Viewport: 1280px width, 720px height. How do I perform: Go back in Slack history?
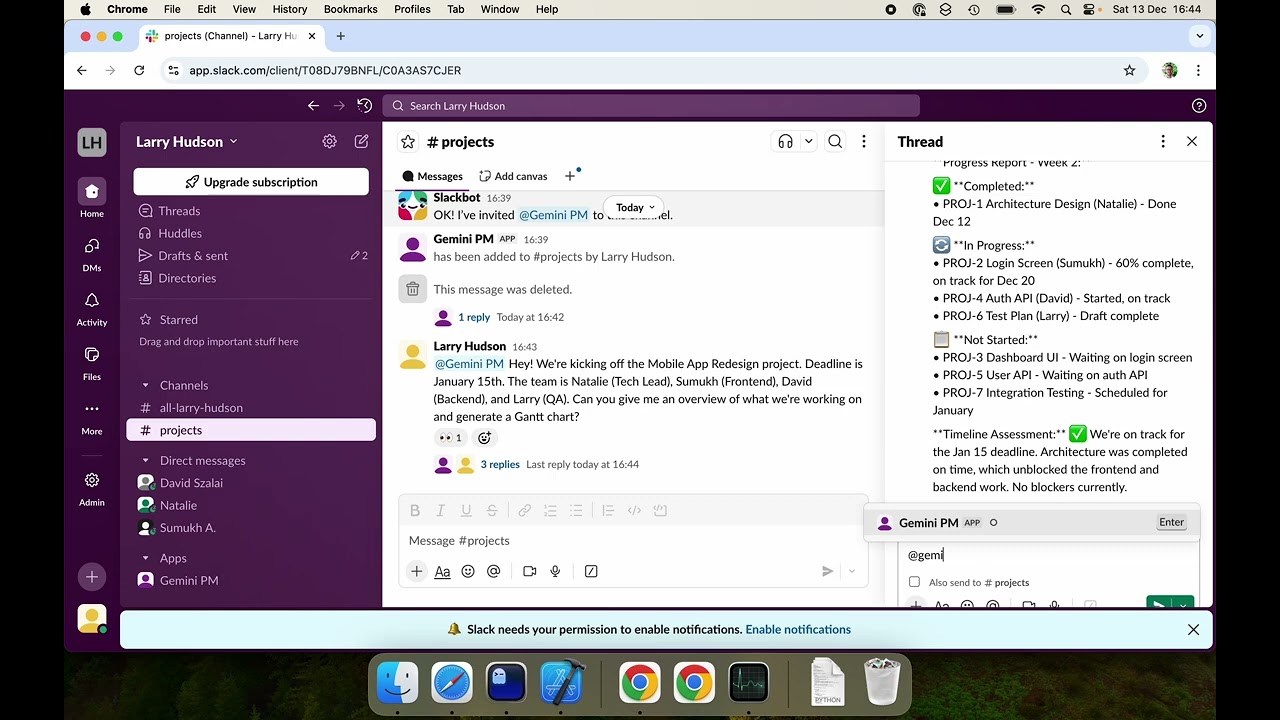point(313,106)
